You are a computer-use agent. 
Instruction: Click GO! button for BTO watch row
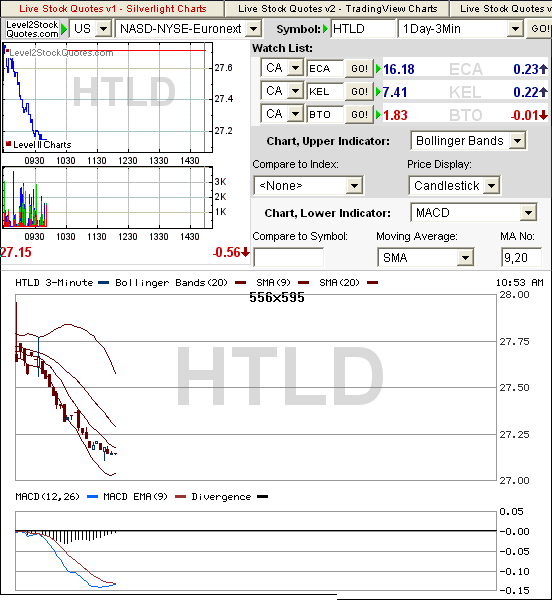(359, 114)
